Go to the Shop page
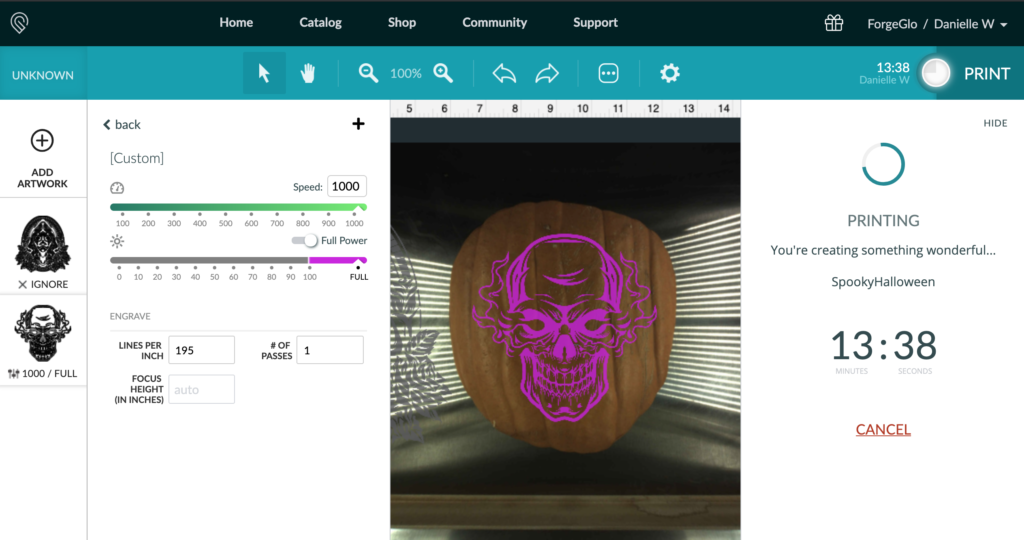The height and width of the screenshot is (540, 1024). [402, 22]
